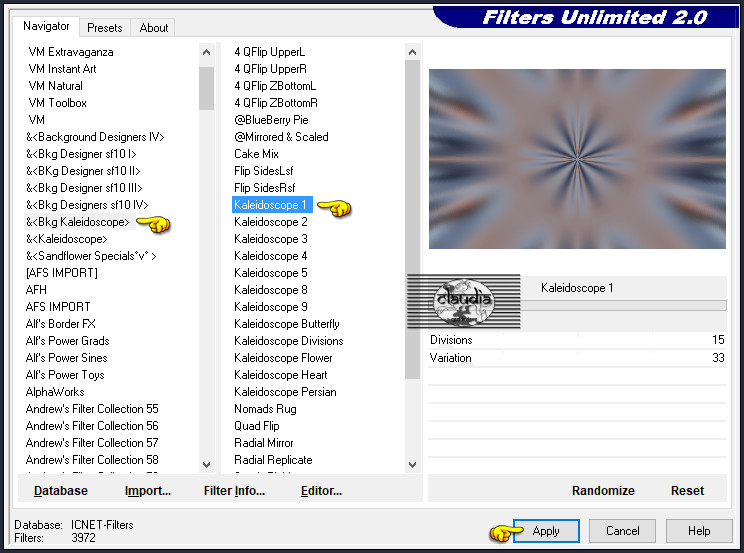Select Alf's Power Sines category

(66, 358)
